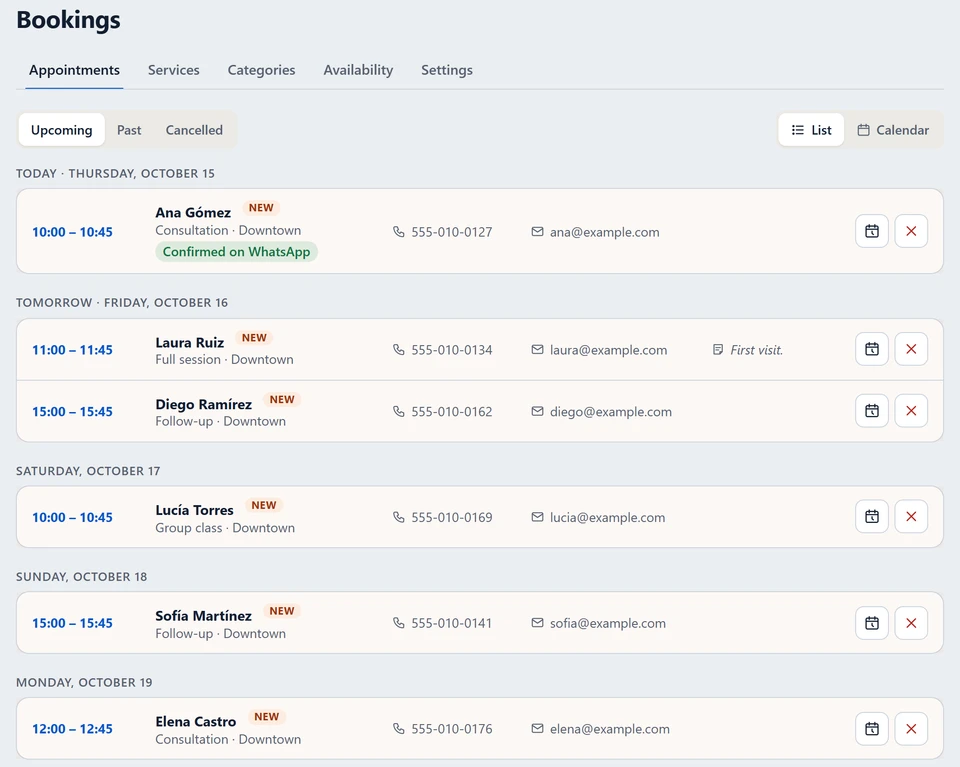The image size is (960, 767).
Task: Click phone number 555-010-0127
Action: point(452,232)
